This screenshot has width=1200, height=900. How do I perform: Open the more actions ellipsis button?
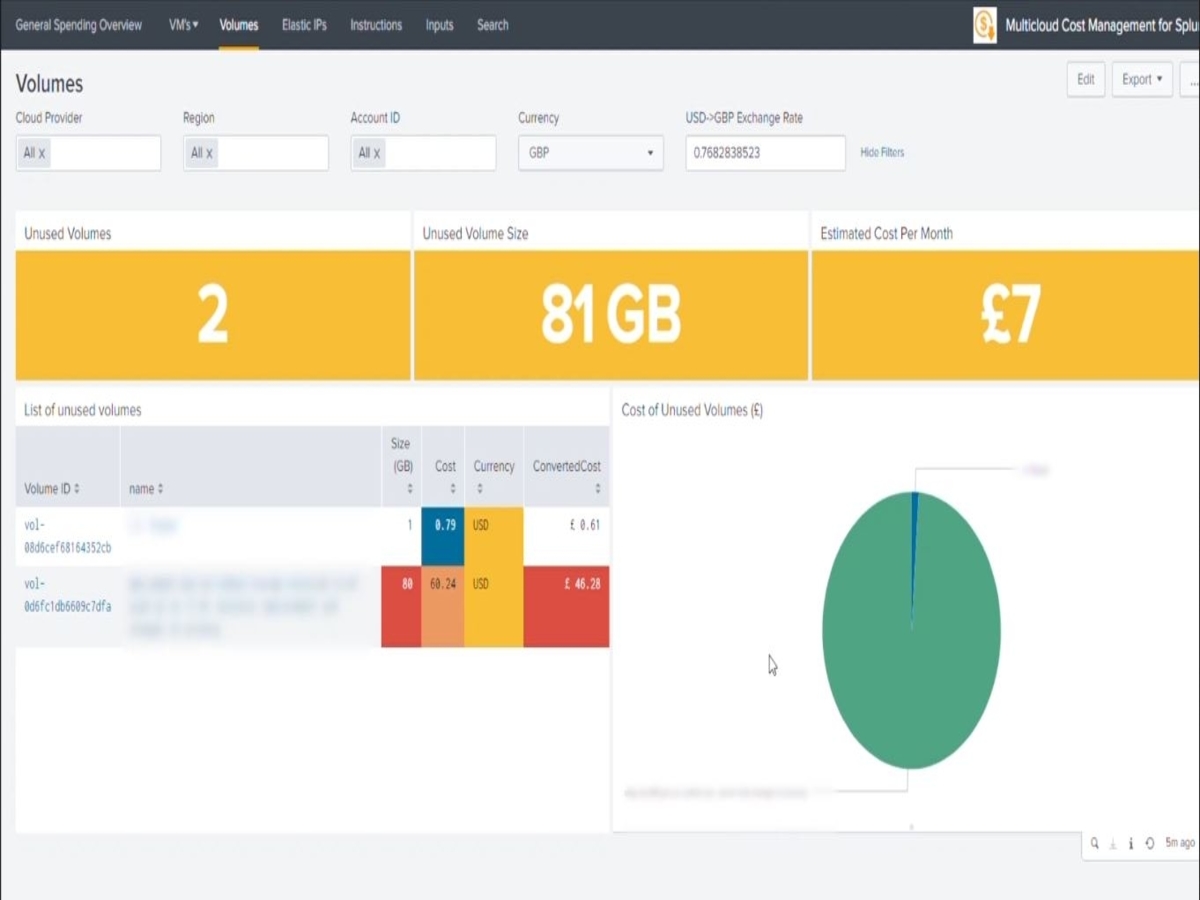(x=1191, y=79)
